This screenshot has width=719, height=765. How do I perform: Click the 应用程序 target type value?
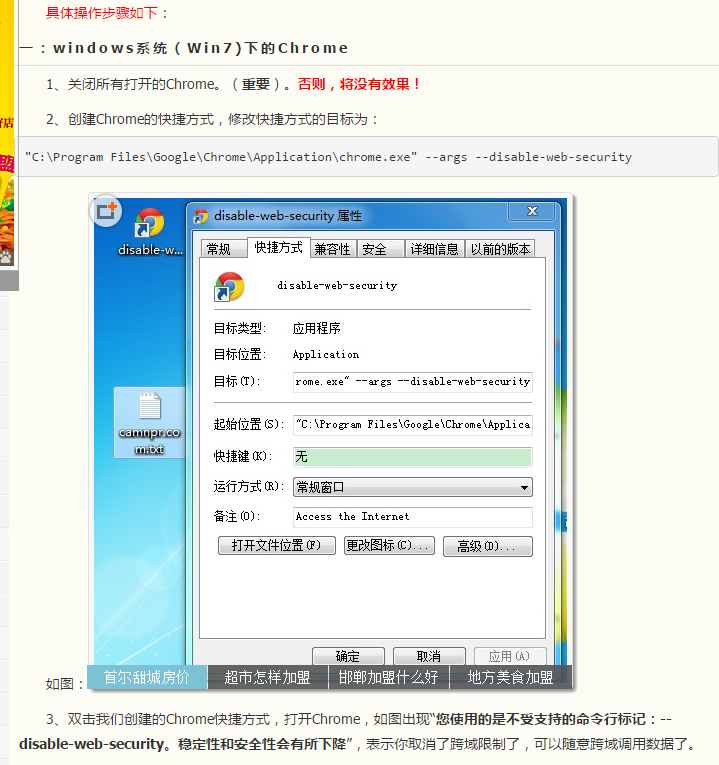[316, 328]
